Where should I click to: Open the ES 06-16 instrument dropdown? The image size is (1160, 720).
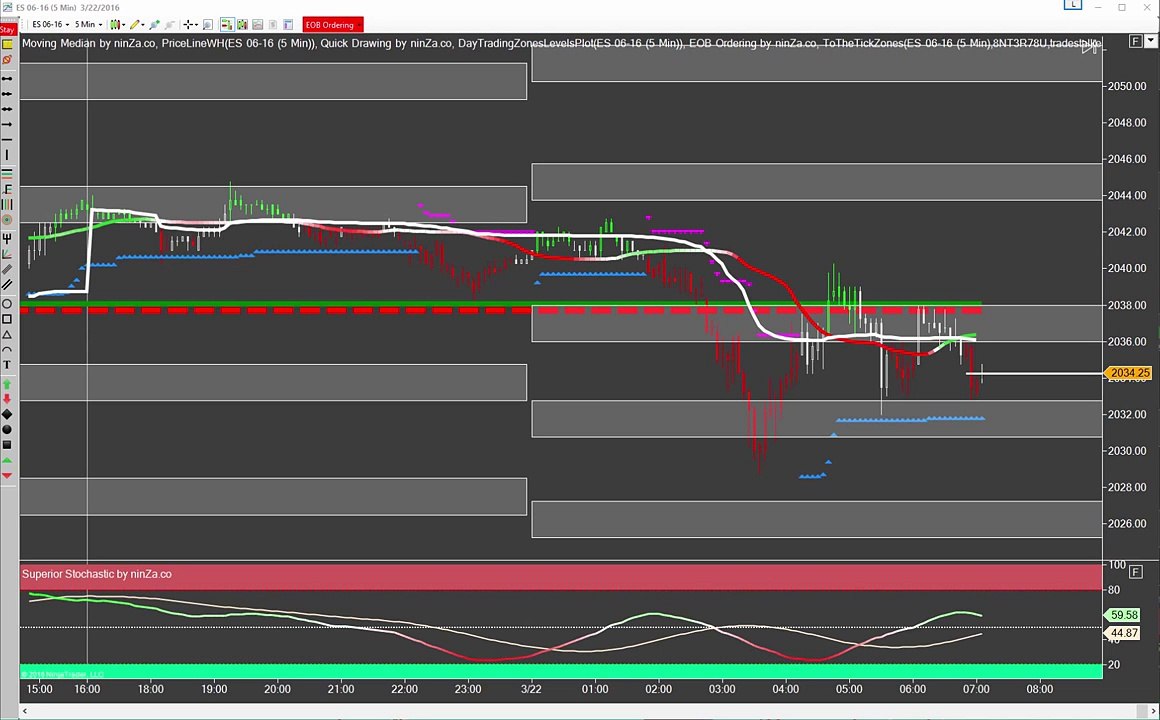50,24
